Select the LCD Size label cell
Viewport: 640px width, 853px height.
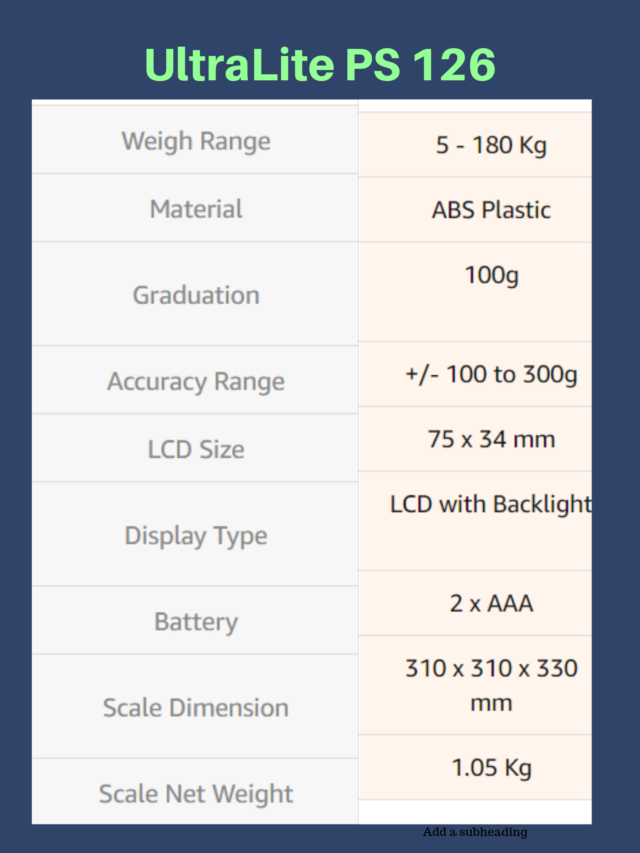pos(195,448)
